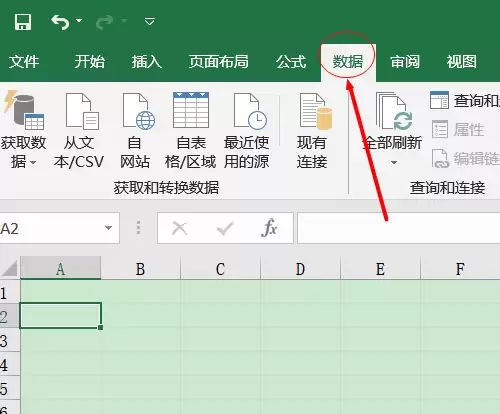
Task: Click the Insert Function fx icon
Action: pyautogui.click(x=269, y=228)
